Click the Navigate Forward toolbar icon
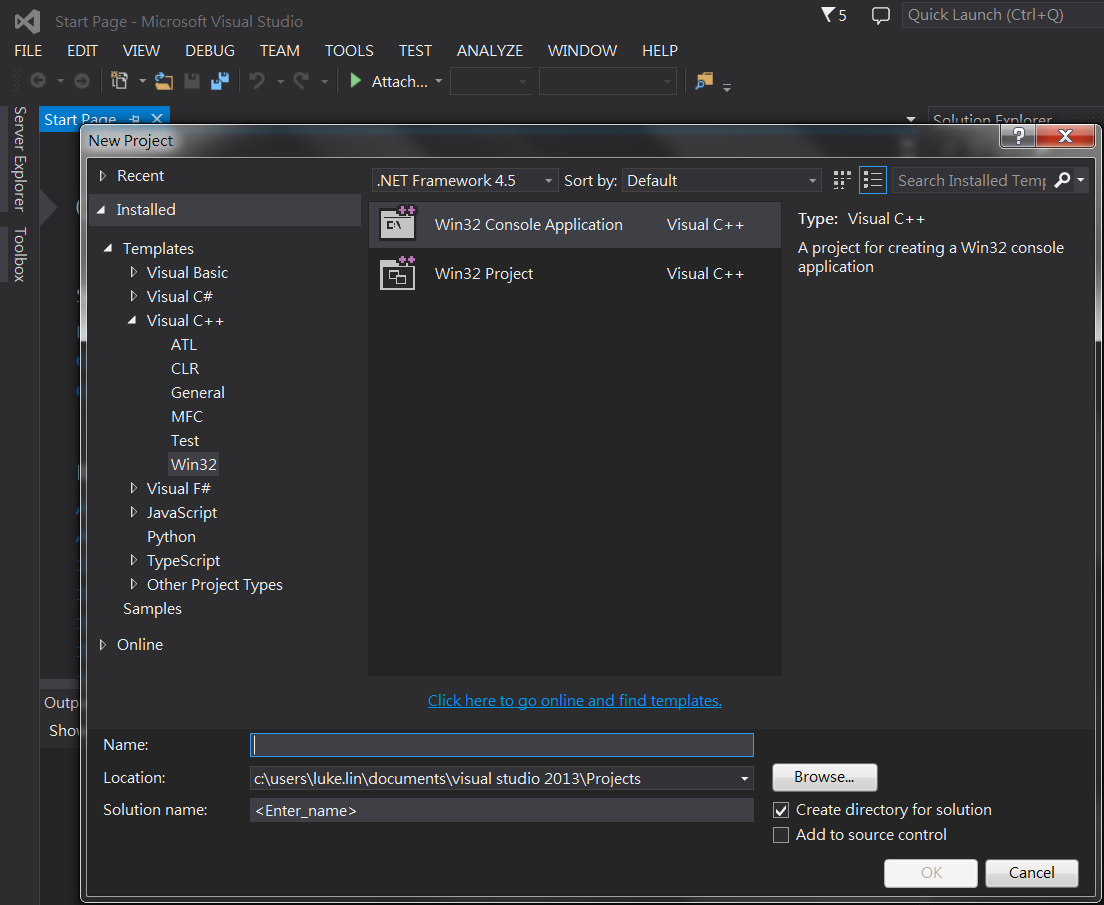The height and width of the screenshot is (905, 1104). click(82, 82)
